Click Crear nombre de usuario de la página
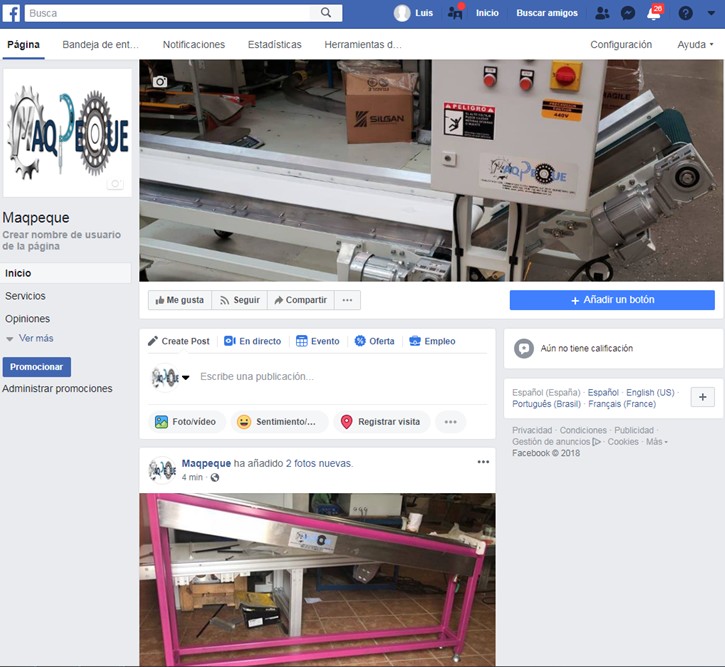The height and width of the screenshot is (667, 725). (61, 240)
